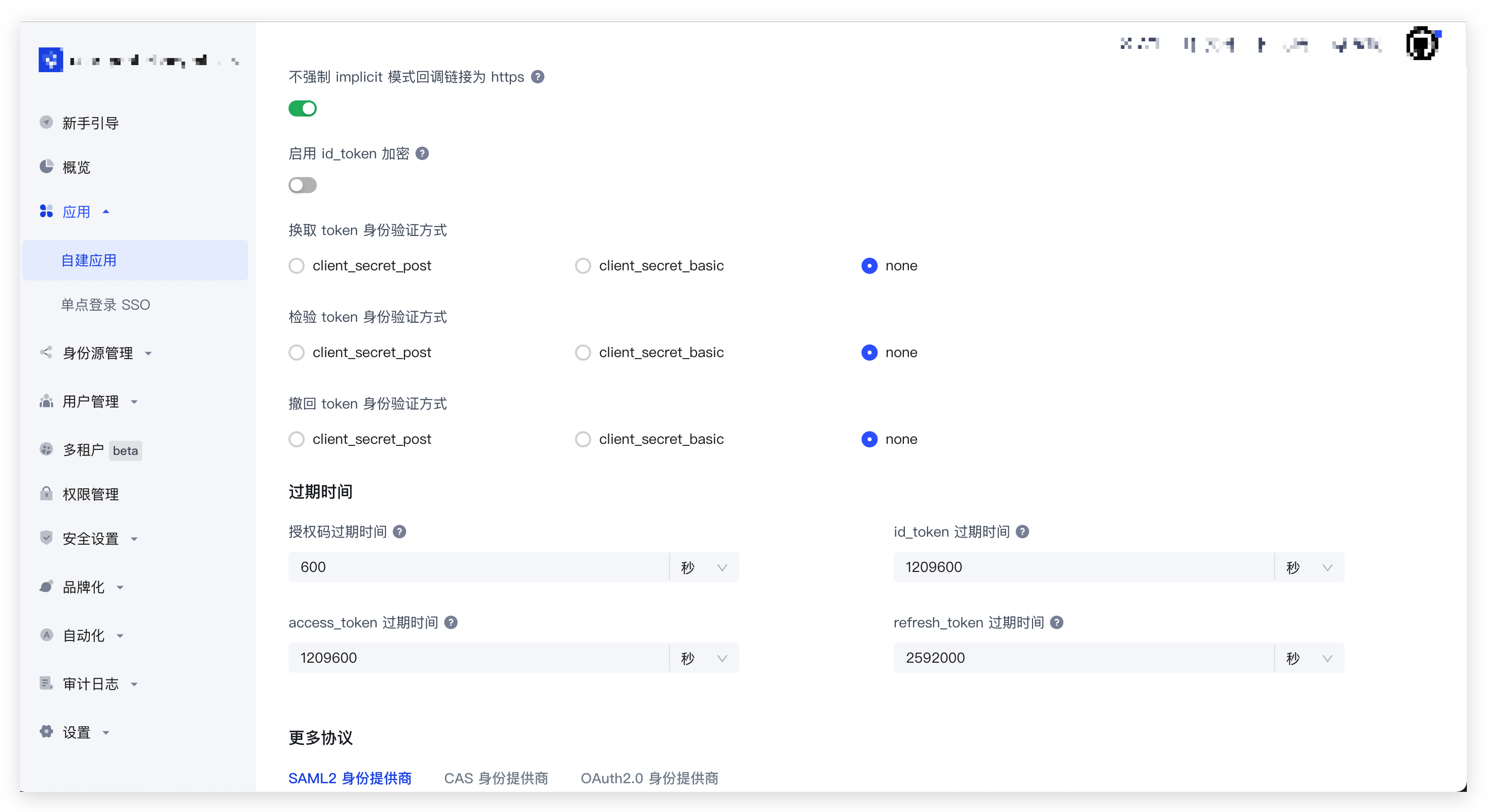The height and width of the screenshot is (812, 1487).
Task: Open 单点登录 SSO in sidebar
Action: [105, 305]
